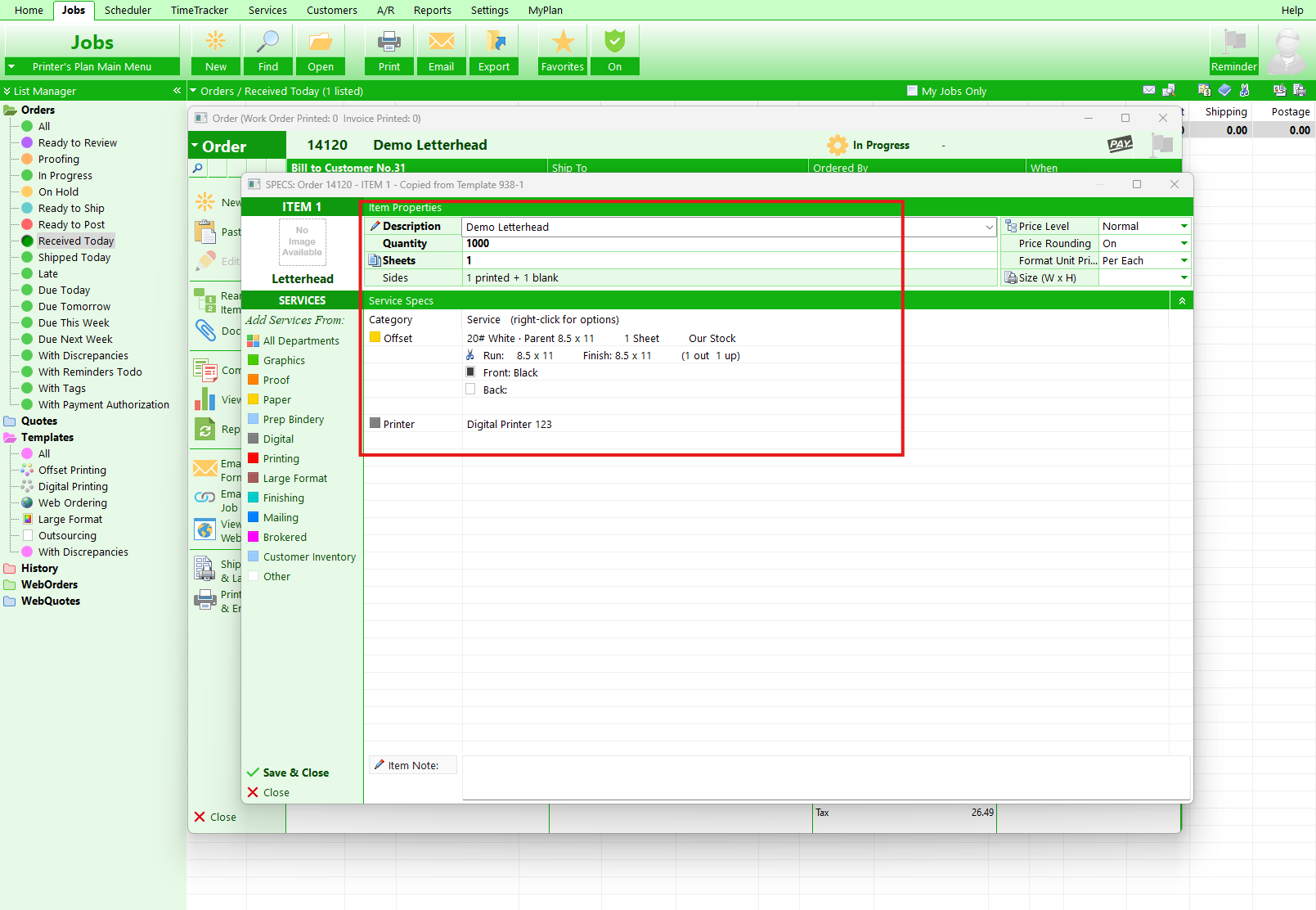Open the Price Level dropdown
1316x910 pixels.
(x=1184, y=226)
